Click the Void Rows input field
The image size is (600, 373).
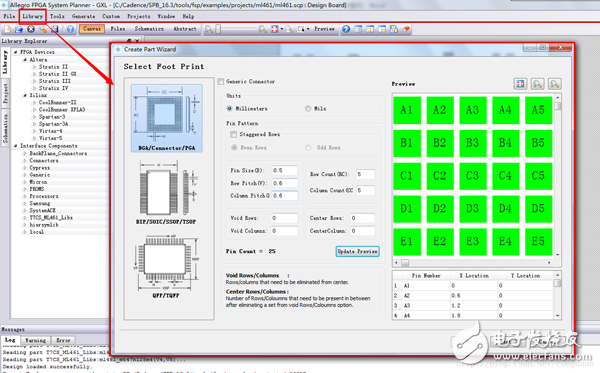point(284,218)
